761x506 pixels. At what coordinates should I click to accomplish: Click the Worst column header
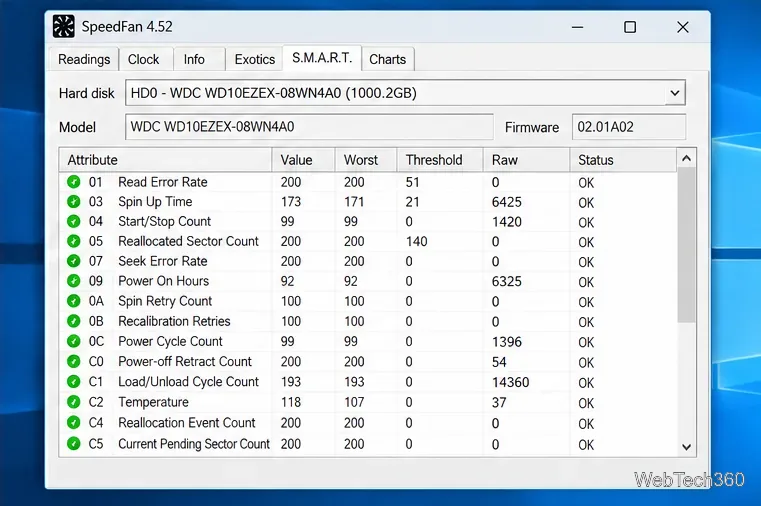tap(366, 160)
